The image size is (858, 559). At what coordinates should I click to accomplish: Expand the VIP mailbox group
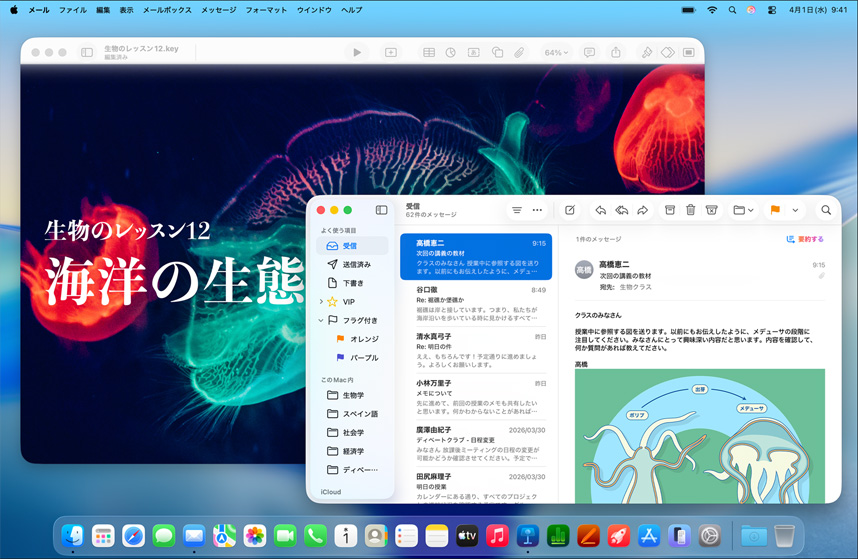point(321,301)
